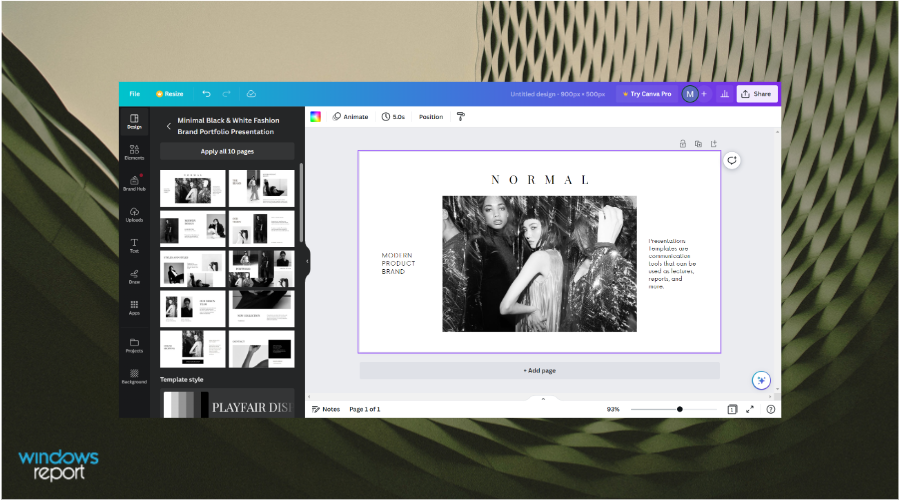The height and width of the screenshot is (500, 900).
Task: Click the Redo arrow icon
Action: (x=227, y=94)
